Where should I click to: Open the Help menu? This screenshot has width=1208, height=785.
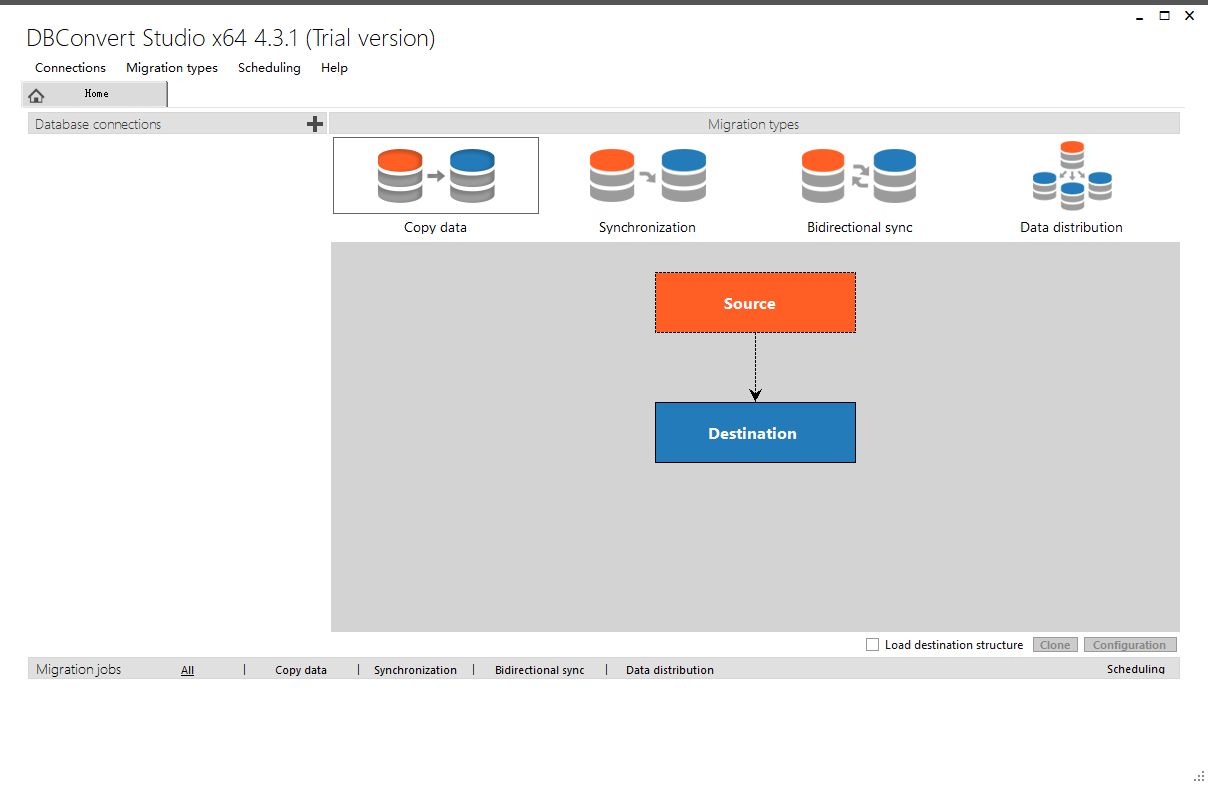[334, 68]
